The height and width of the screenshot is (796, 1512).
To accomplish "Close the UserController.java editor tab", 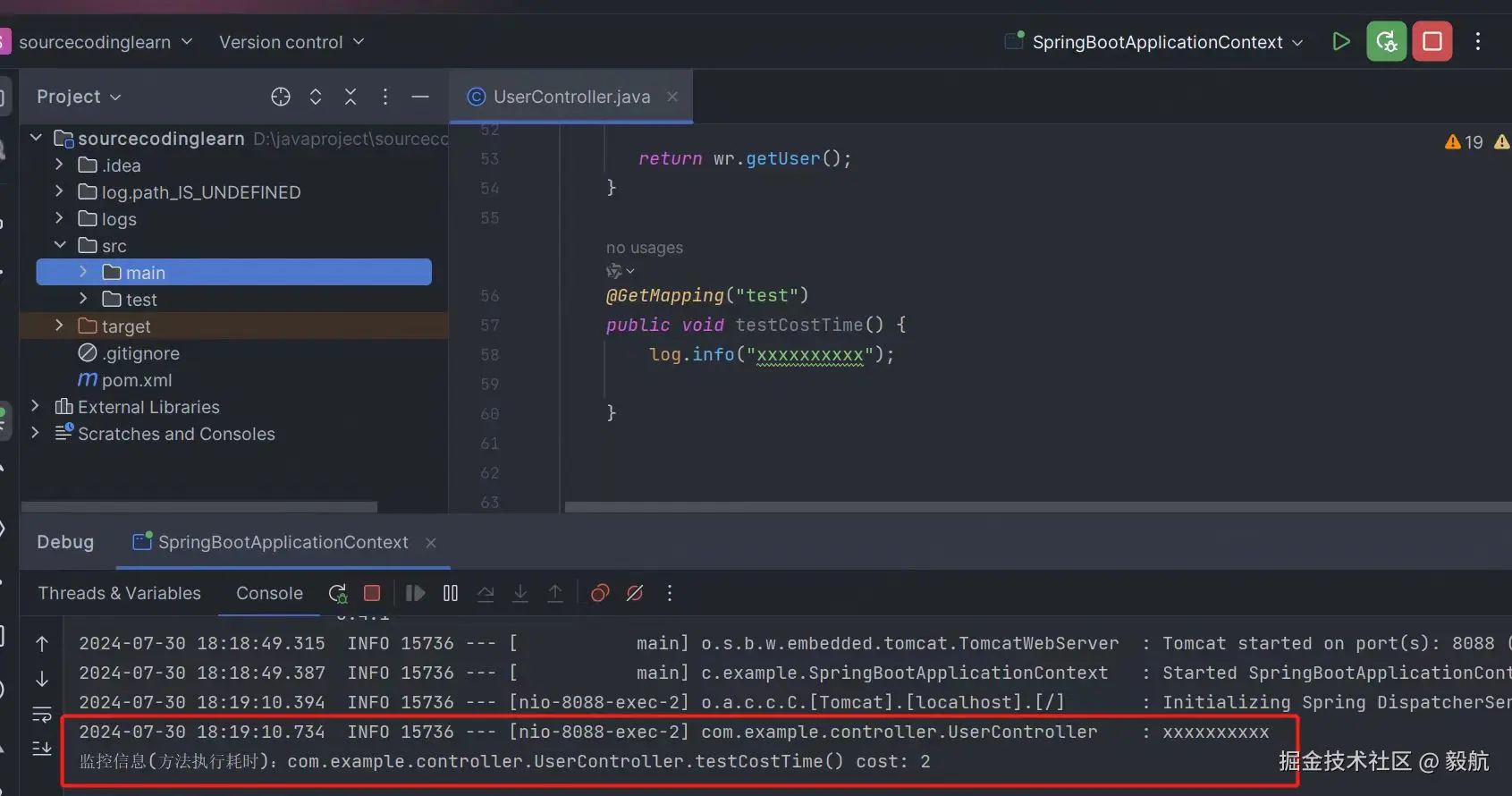I will [x=672, y=97].
